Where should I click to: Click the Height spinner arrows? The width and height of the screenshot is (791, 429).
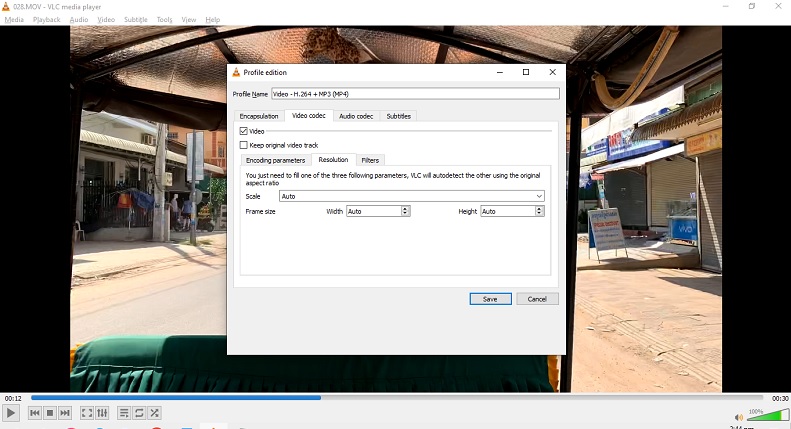(539, 211)
